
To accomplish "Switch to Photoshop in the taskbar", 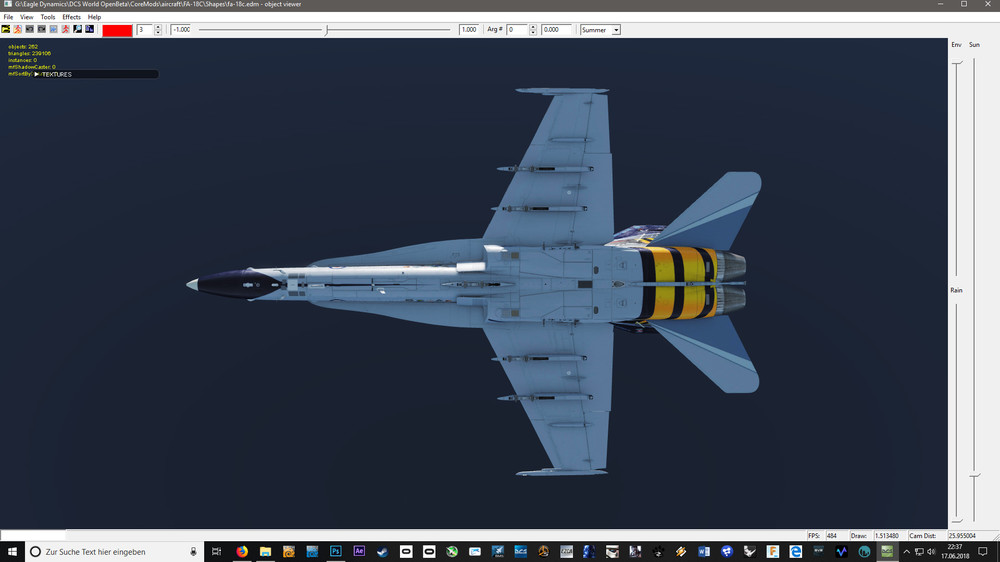I will pos(335,552).
